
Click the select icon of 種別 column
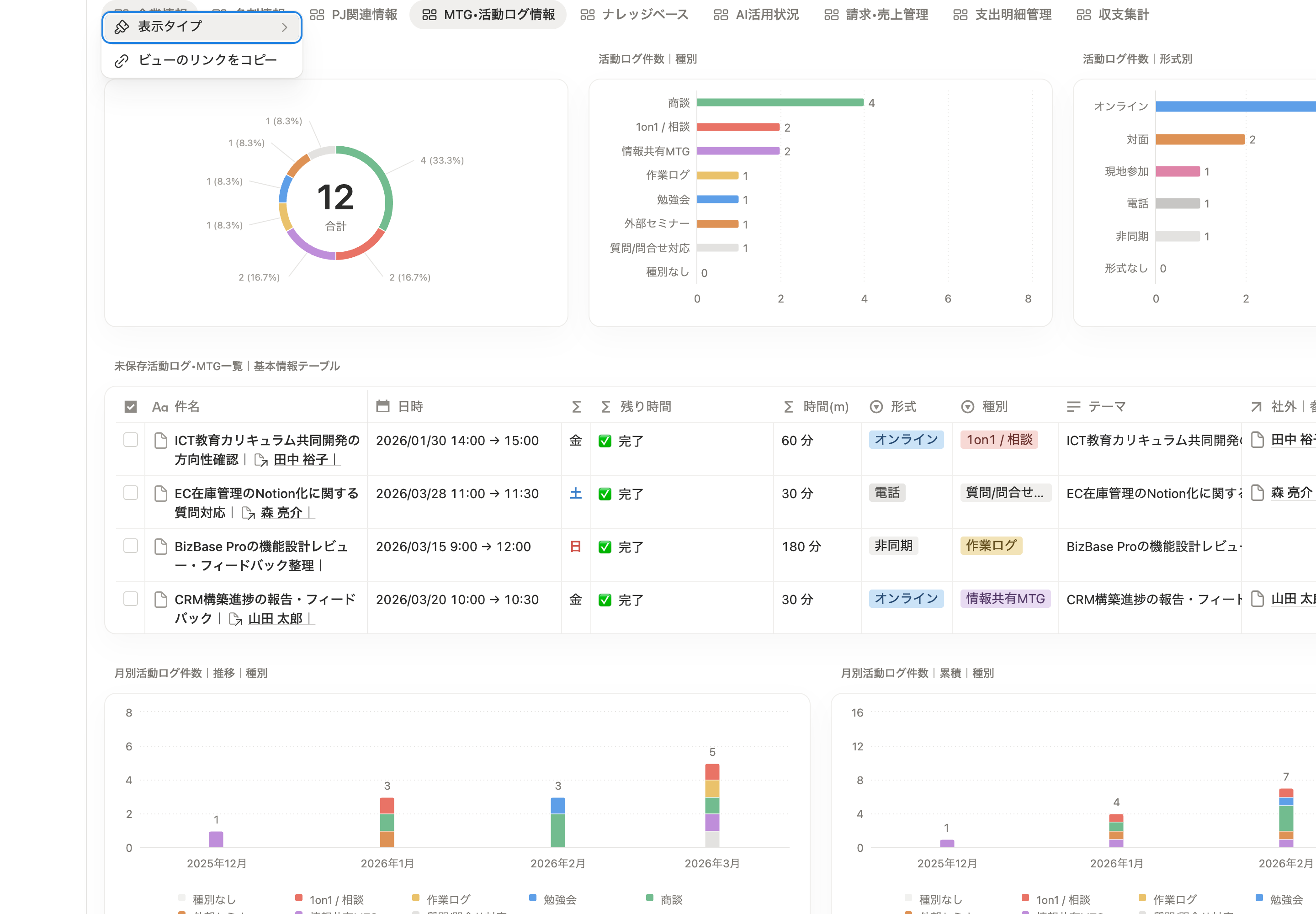(x=968, y=407)
